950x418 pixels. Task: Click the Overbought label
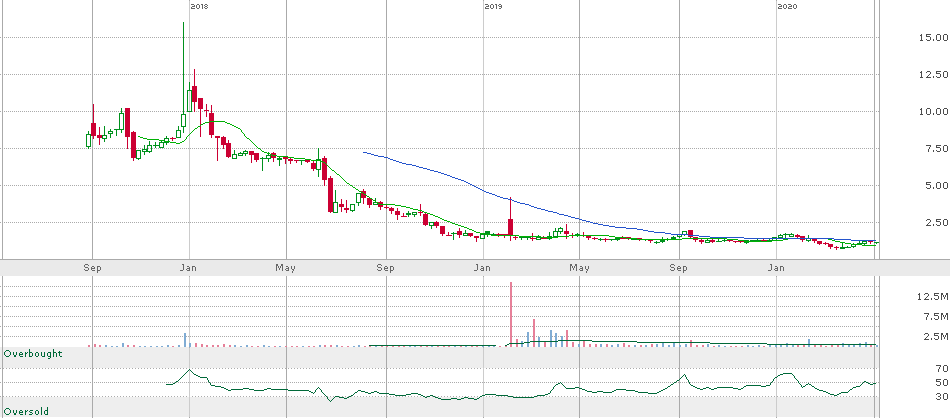coord(33,353)
